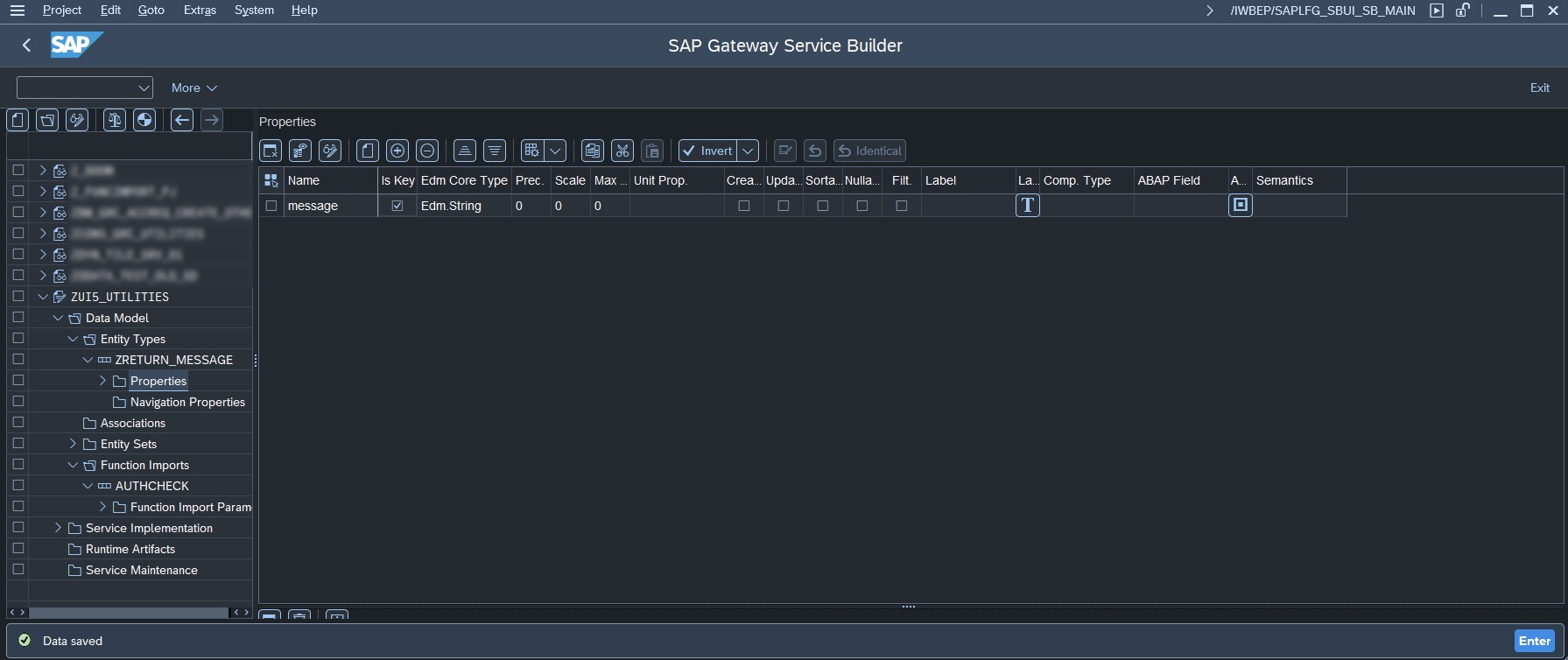
Task: Click the Generate Runtime Objects circle icon
Action: [x=144, y=120]
